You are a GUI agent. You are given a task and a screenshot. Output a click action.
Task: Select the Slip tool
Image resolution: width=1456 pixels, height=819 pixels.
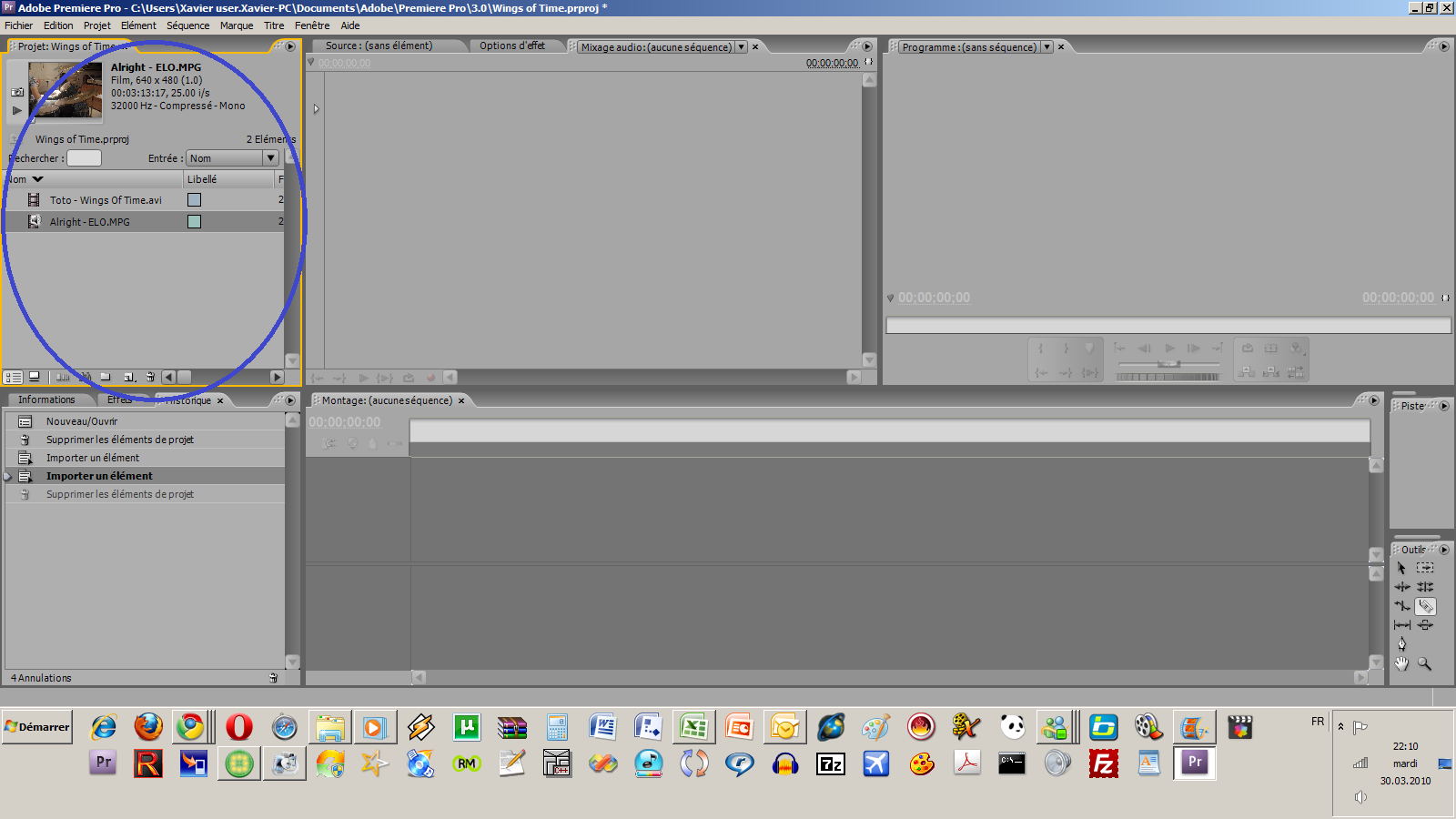tap(1401, 625)
